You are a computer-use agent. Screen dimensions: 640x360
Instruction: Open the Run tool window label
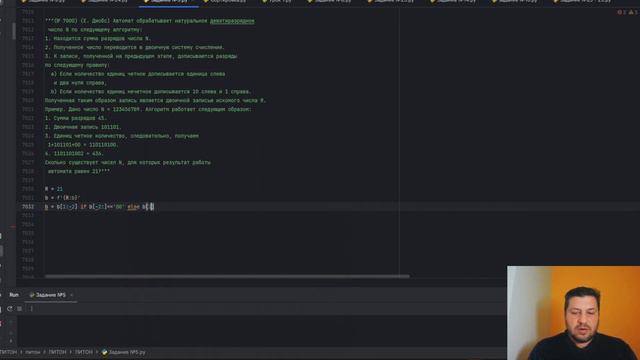[14, 295]
